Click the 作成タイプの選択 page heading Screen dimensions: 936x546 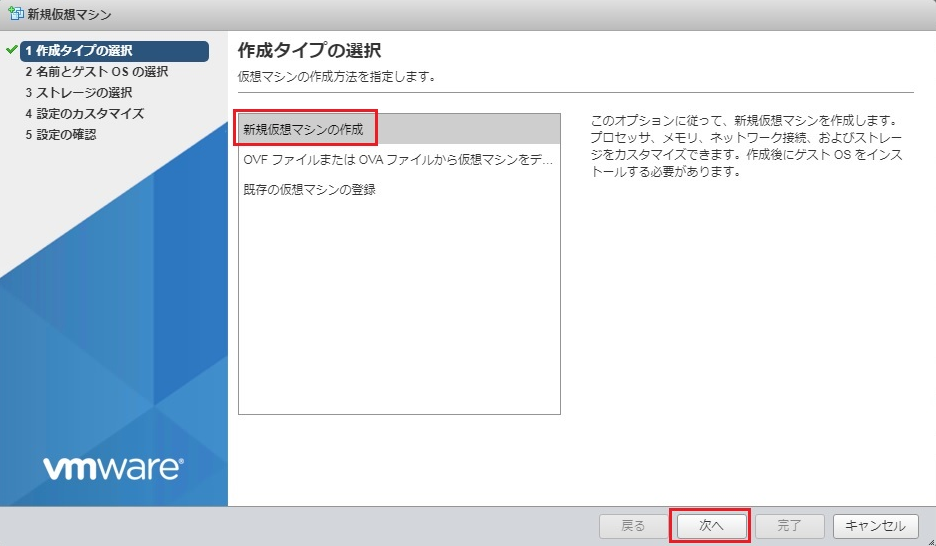tap(310, 50)
